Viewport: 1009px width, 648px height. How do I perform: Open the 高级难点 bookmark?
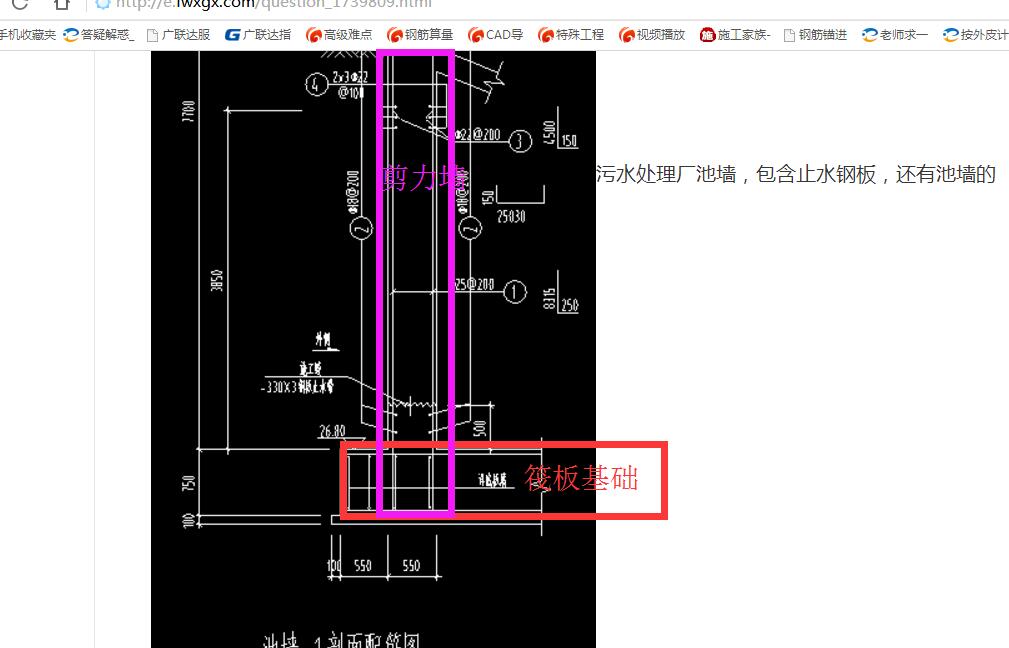click(x=339, y=35)
